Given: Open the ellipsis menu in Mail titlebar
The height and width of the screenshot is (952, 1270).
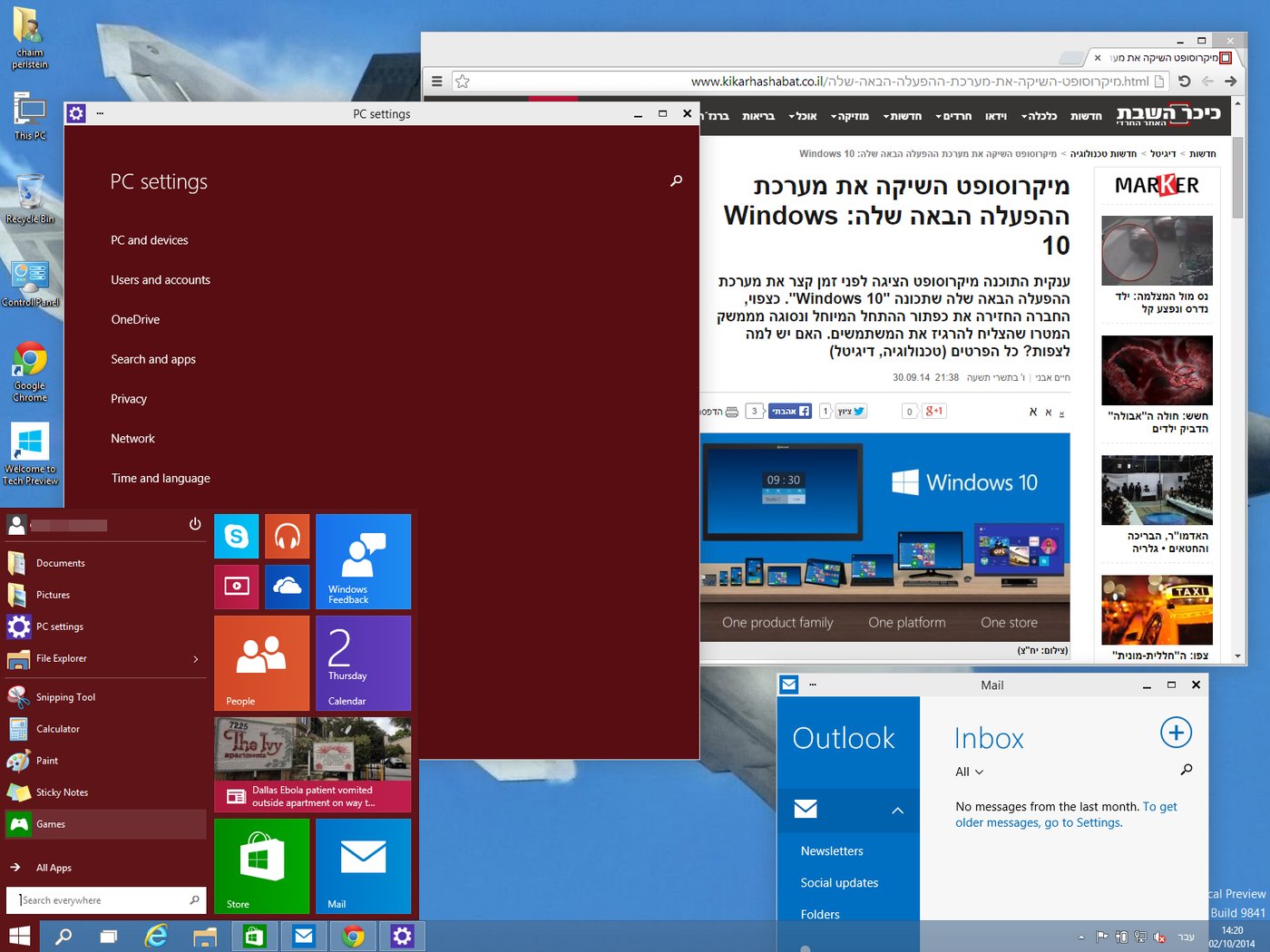Looking at the screenshot, I should (x=813, y=685).
